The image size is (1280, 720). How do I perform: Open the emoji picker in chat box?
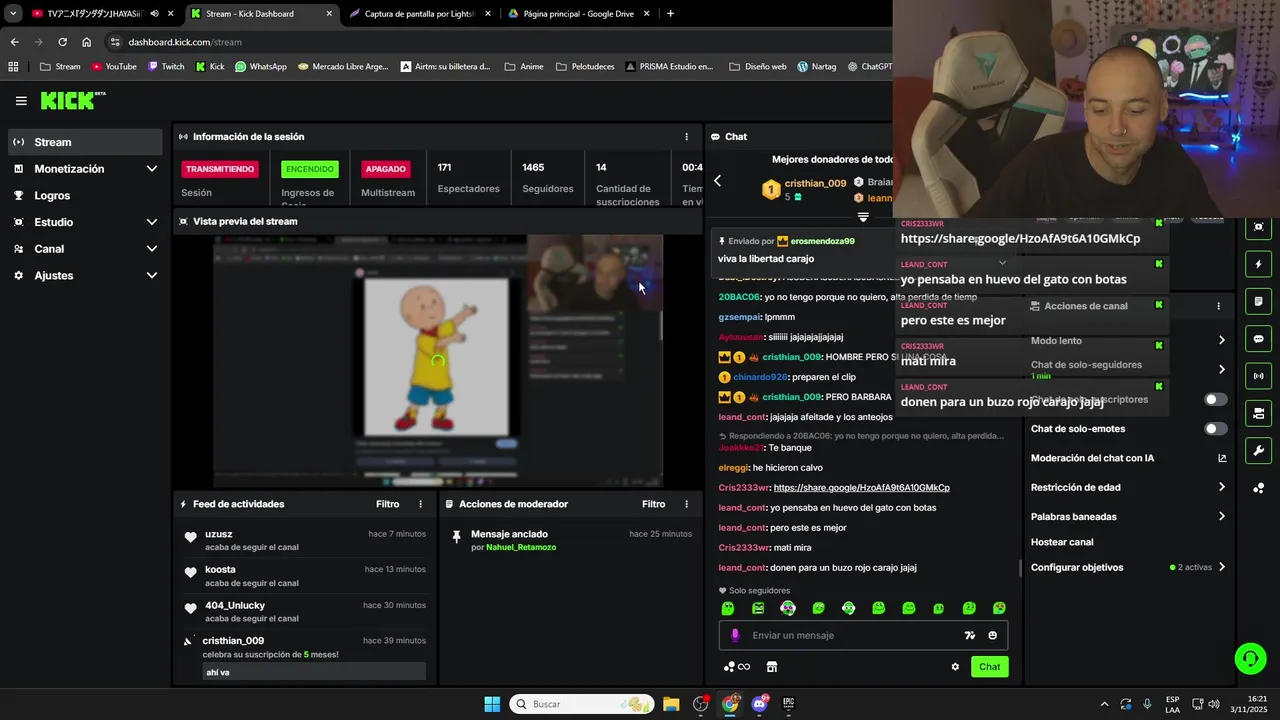992,635
